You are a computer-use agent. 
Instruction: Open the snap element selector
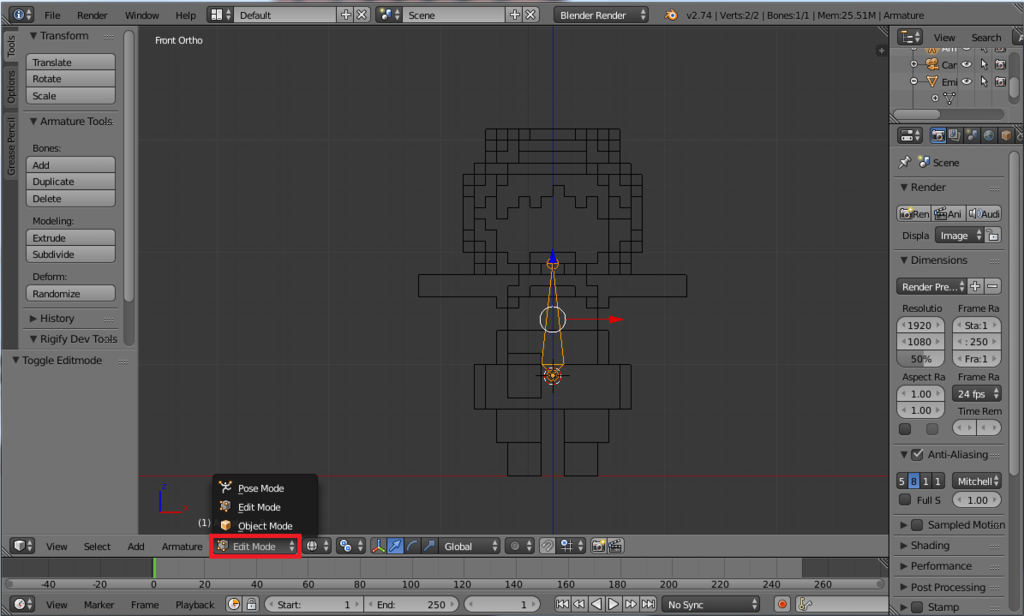coord(571,546)
